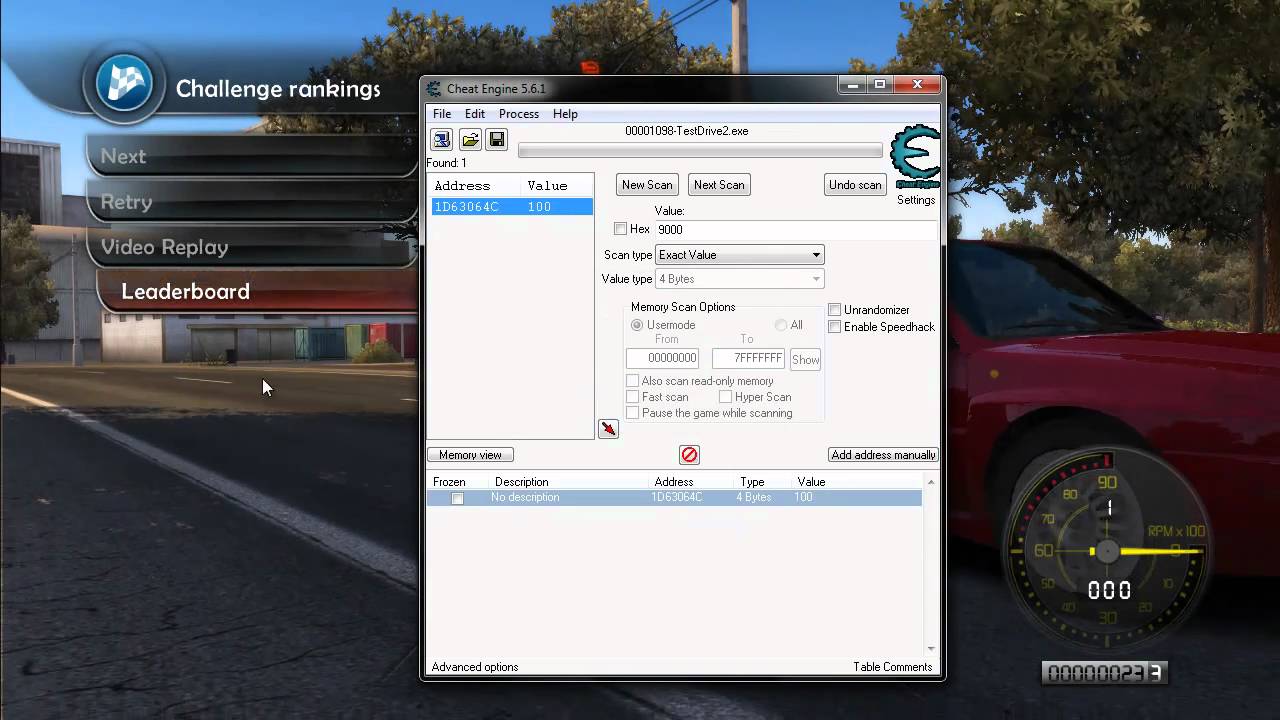The image size is (1280, 720).
Task: Click the Next Scan button
Action: 719,185
